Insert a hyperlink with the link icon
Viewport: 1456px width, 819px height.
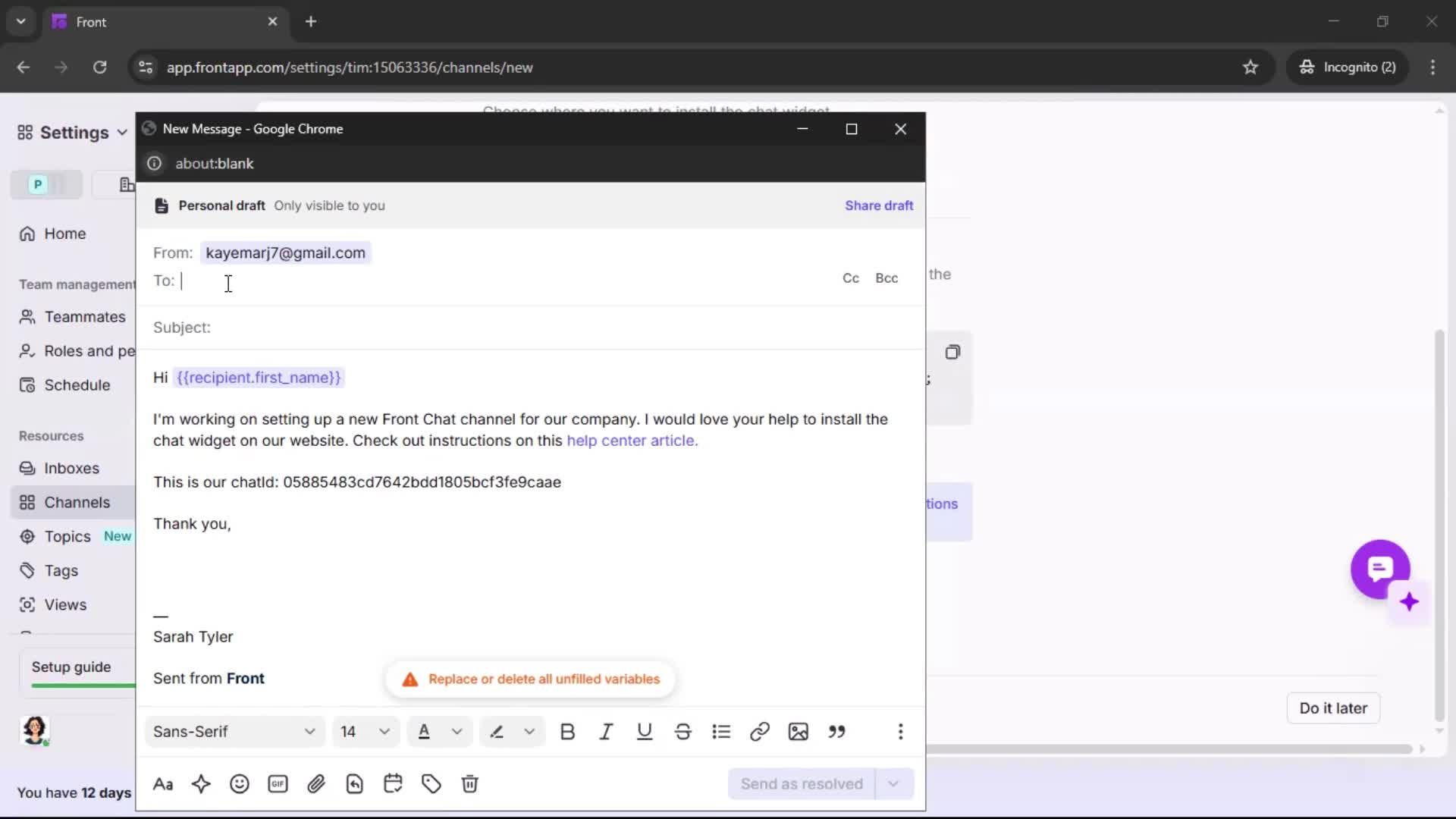point(759,731)
